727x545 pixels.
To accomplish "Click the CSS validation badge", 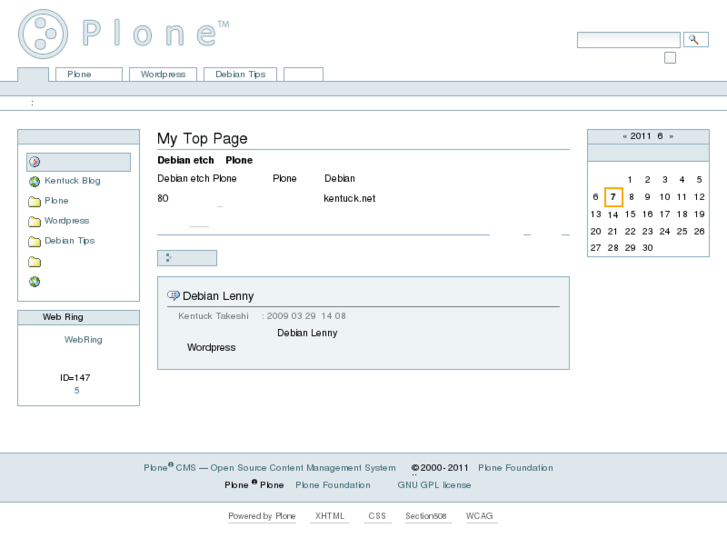I will 377,516.
